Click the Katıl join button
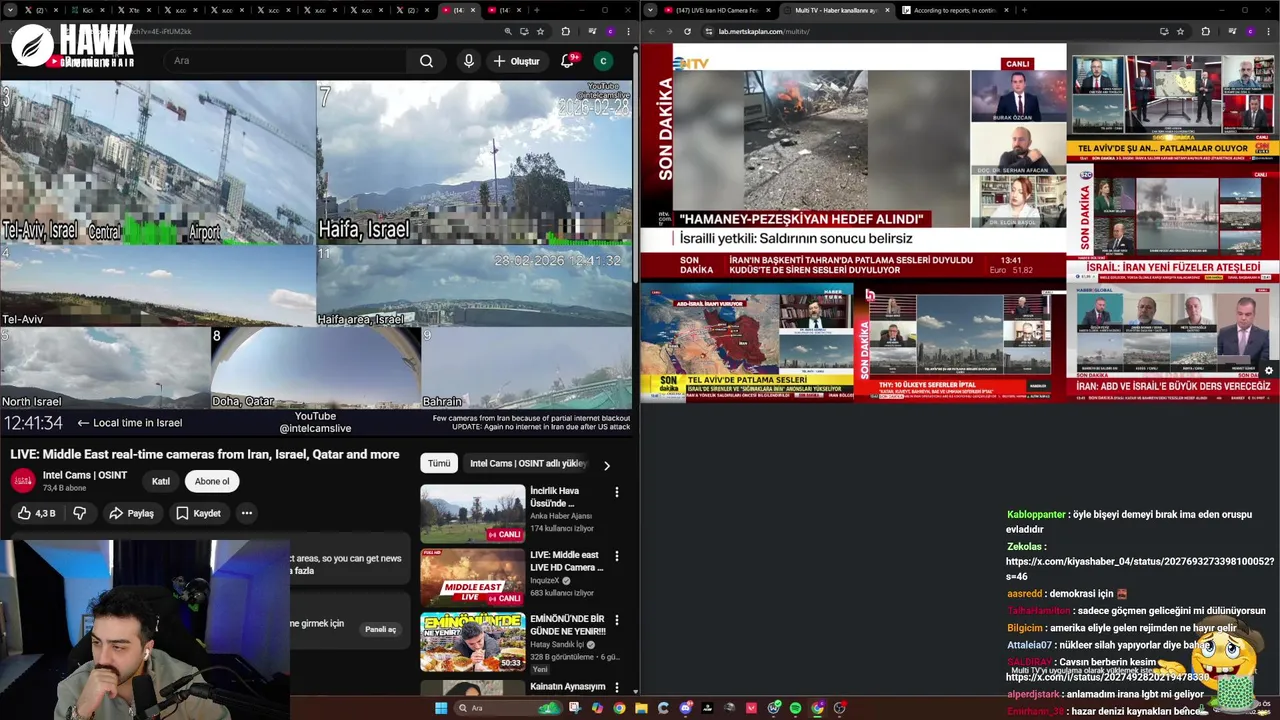Image resolution: width=1280 pixels, height=720 pixels. (160, 481)
